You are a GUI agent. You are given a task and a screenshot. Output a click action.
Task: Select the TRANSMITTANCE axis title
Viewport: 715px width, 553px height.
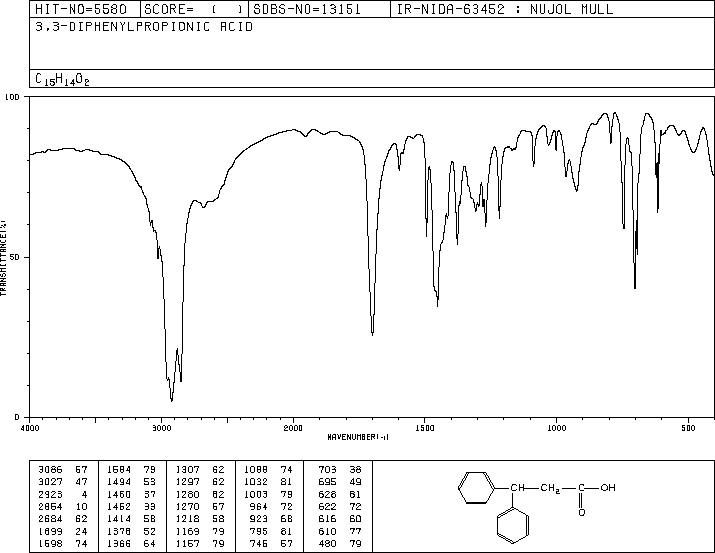tap(3, 258)
